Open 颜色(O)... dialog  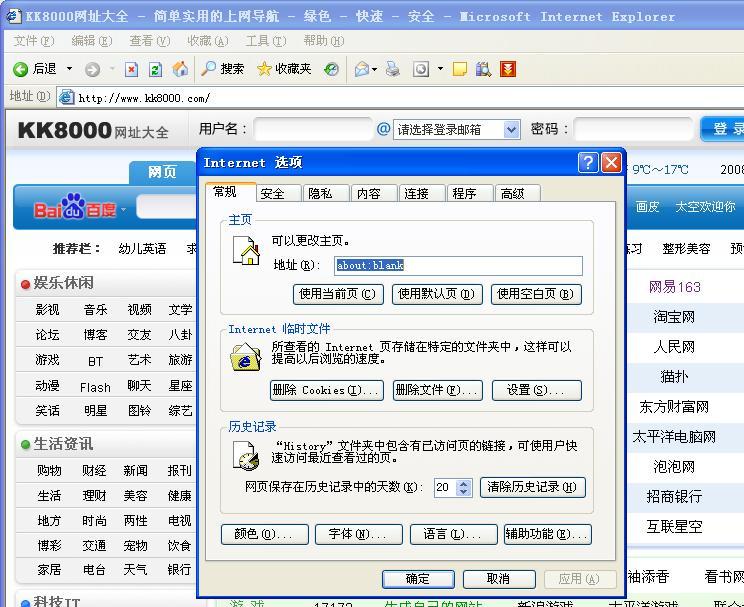coord(265,534)
